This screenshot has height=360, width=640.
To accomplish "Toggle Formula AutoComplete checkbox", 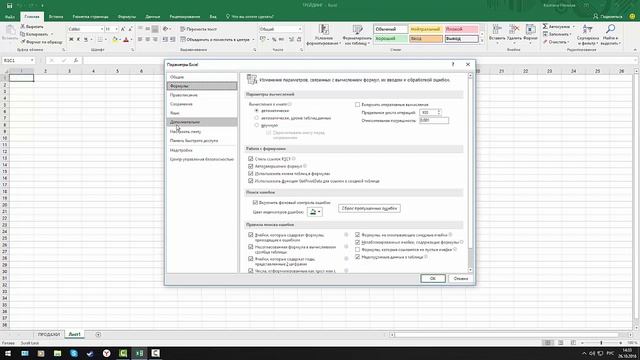I will pyautogui.click(x=251, y=166).
